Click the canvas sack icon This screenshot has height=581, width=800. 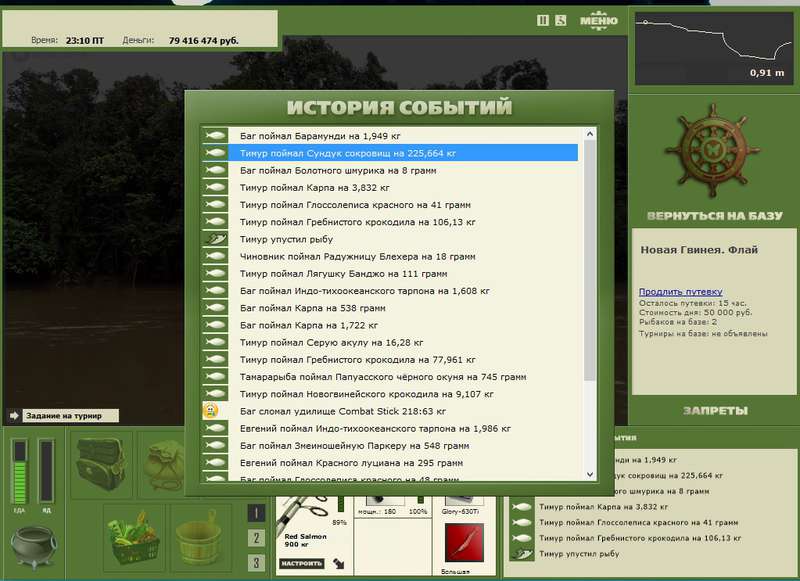point(164,465)
